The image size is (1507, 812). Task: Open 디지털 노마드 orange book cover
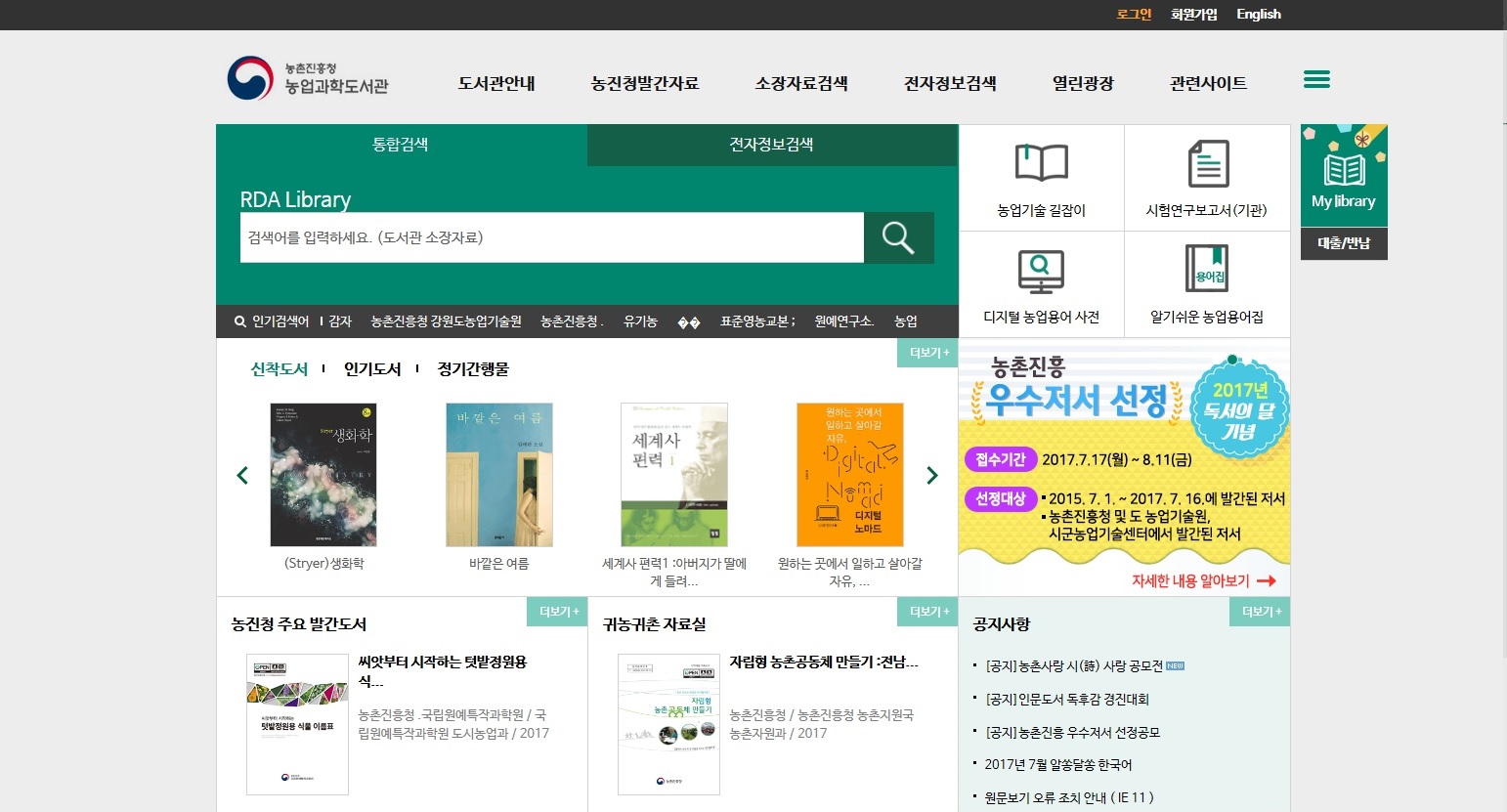[x=850, y=475]
